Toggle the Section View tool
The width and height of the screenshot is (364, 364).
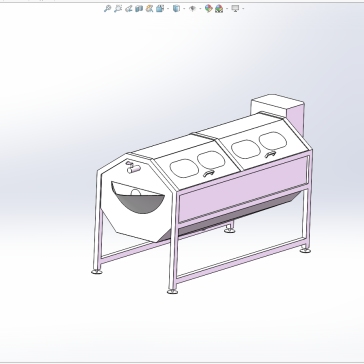[139, 9]
